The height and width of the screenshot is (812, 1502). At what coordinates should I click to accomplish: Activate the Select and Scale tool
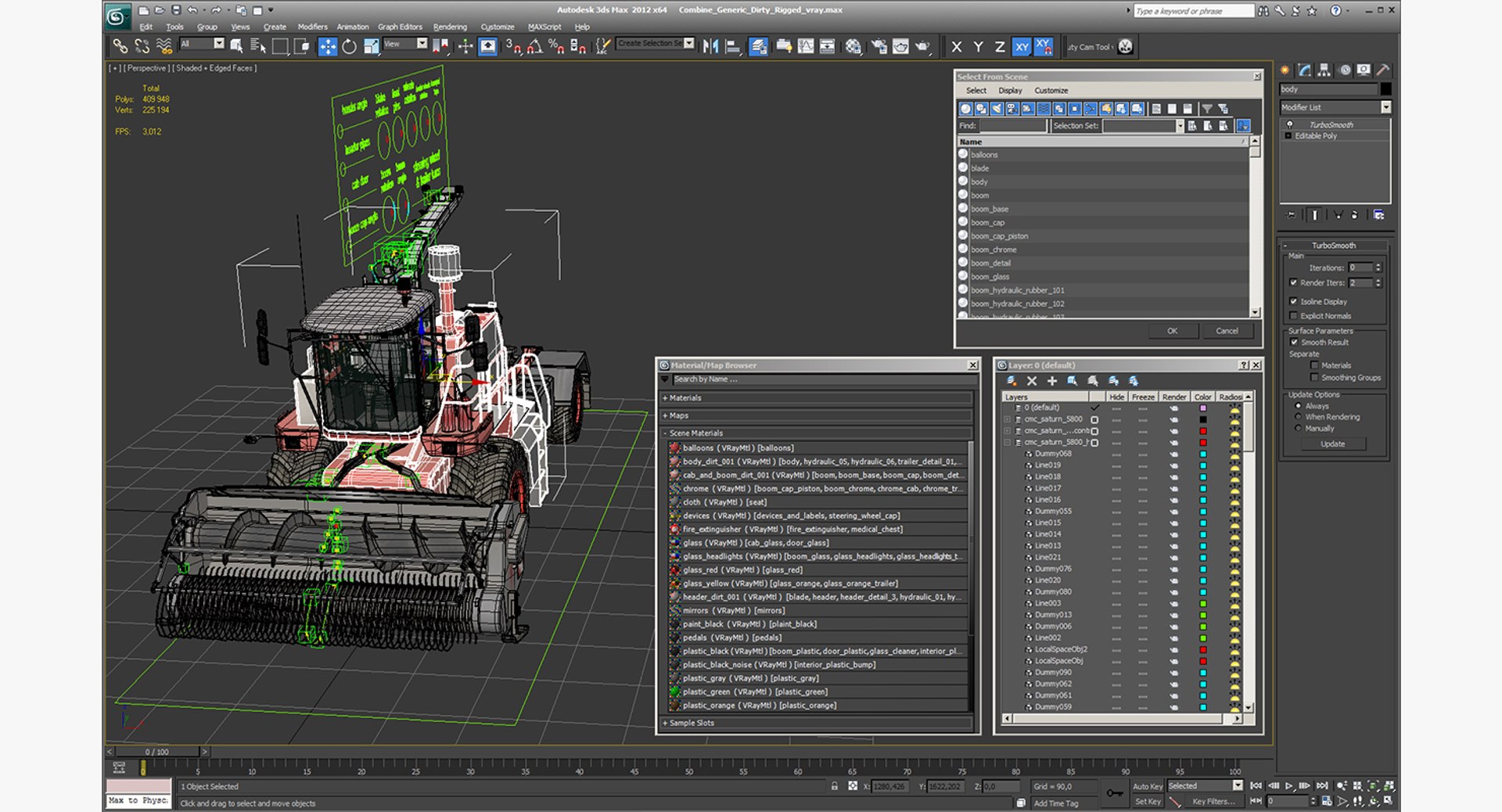pyautogui.click(x=371, y=46)
